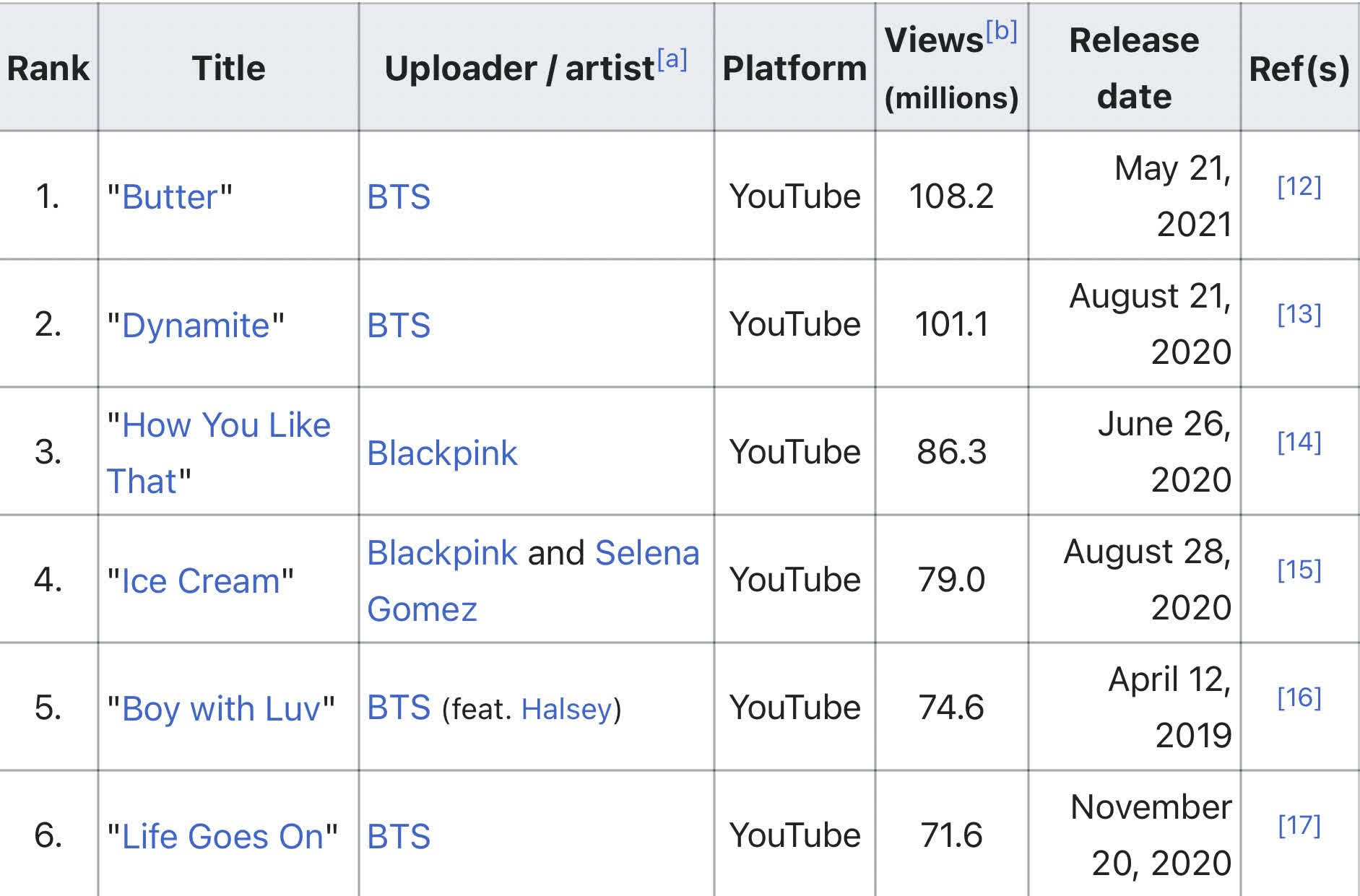
Task: Open the "Life Goes On" link
Action: point(222,836)
